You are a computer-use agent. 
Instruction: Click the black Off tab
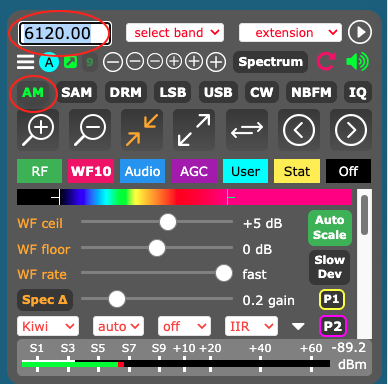click(x=348, y=171)
